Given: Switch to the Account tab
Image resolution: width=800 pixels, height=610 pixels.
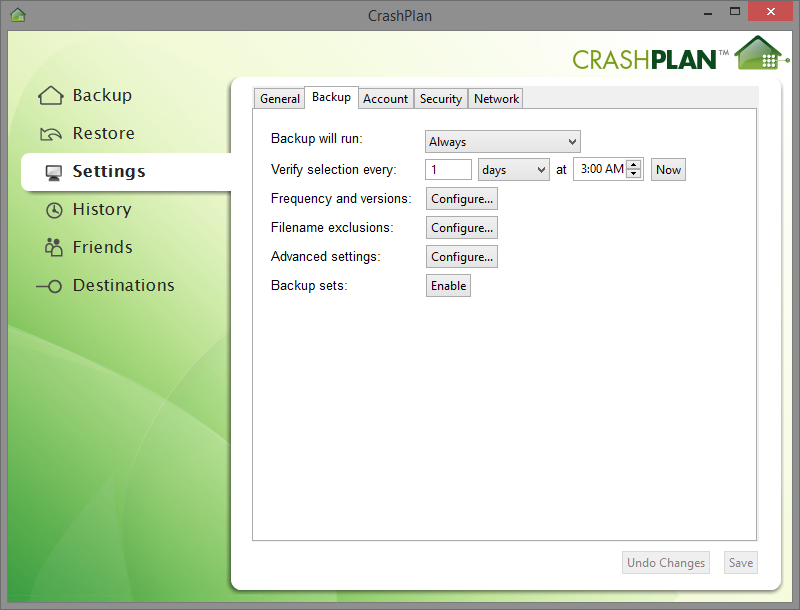Looking at the screenshot, I should click(385, 98).
